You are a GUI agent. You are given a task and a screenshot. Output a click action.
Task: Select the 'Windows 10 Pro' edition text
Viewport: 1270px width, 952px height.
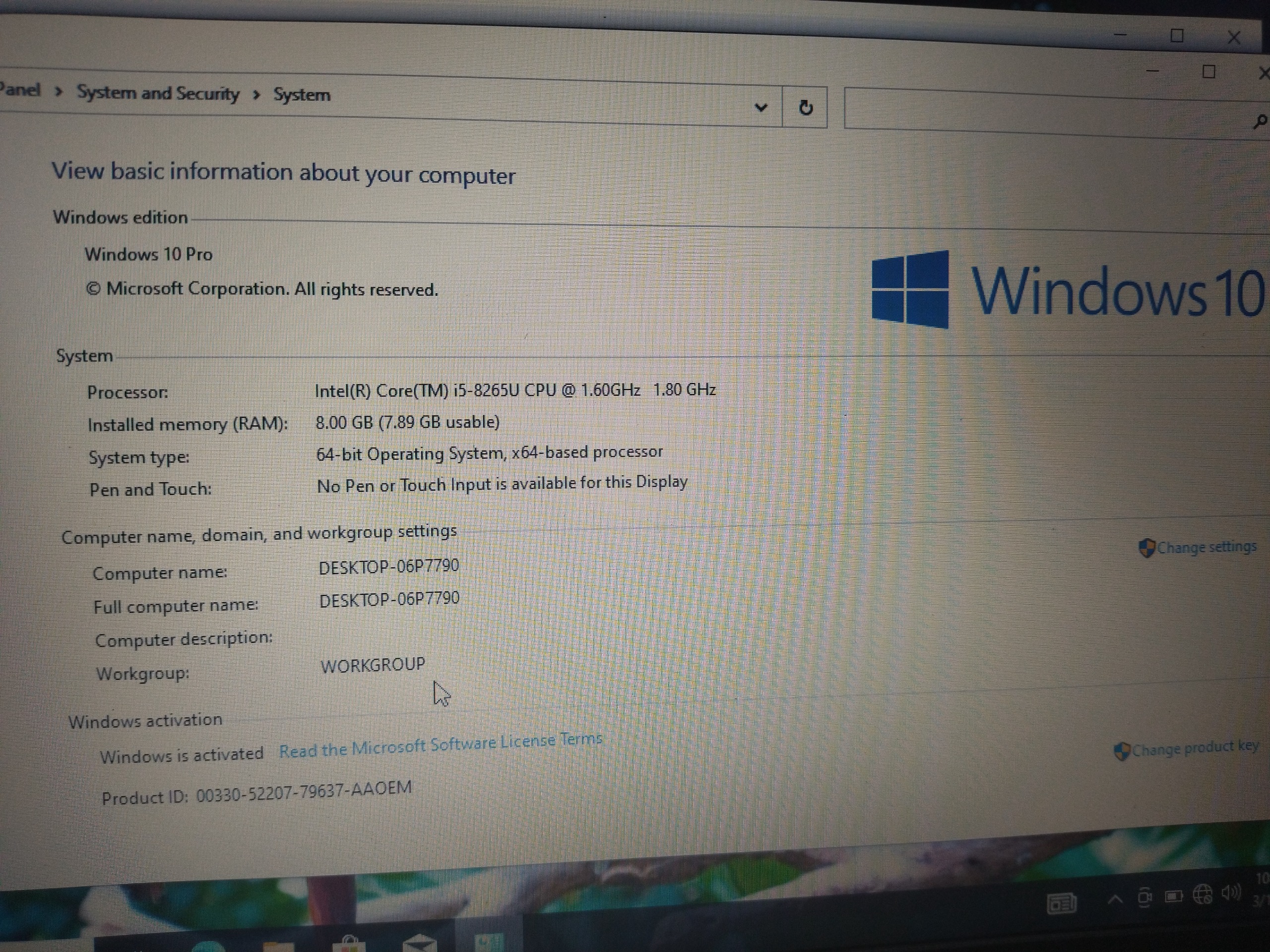click(x=149, y=254)
